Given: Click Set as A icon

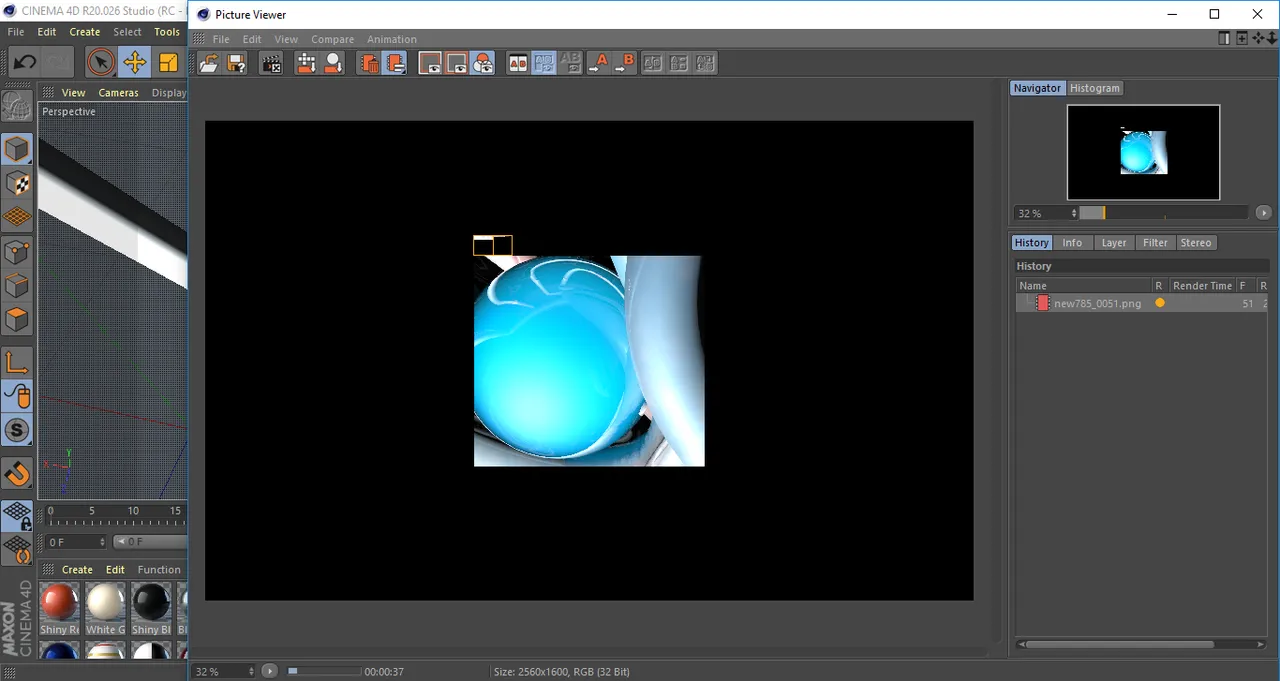Looking at the screenshot, I should pyautogui.click(x=598, y=63).
